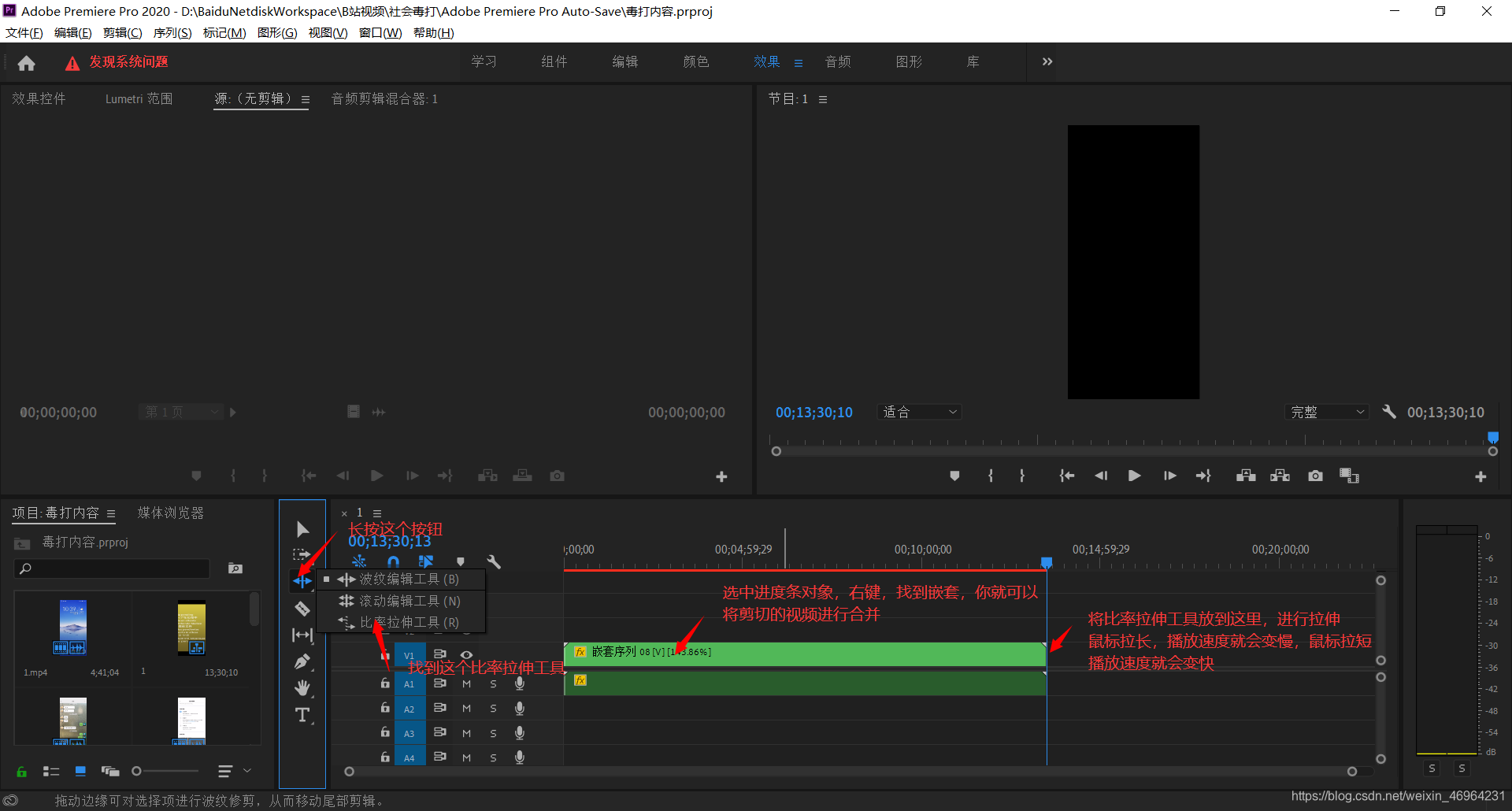The image size is (1512, 811).
Task: Open 效果 workspace menu icon
Action: point(799,63)
